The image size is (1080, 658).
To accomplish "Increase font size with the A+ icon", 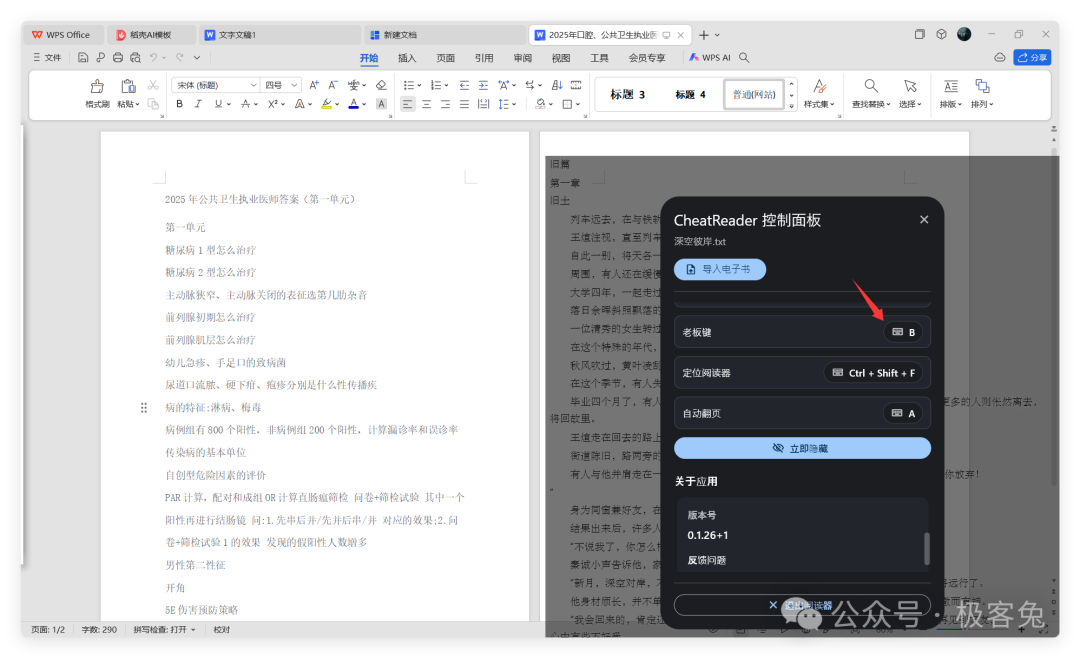I will [314, 85].
